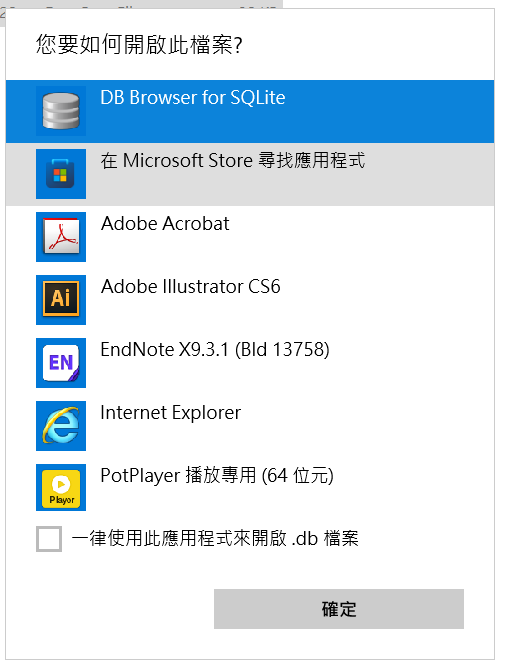Click the EndNote EN icon
This screenshot has width=508, height=667.
click(61, 363)
